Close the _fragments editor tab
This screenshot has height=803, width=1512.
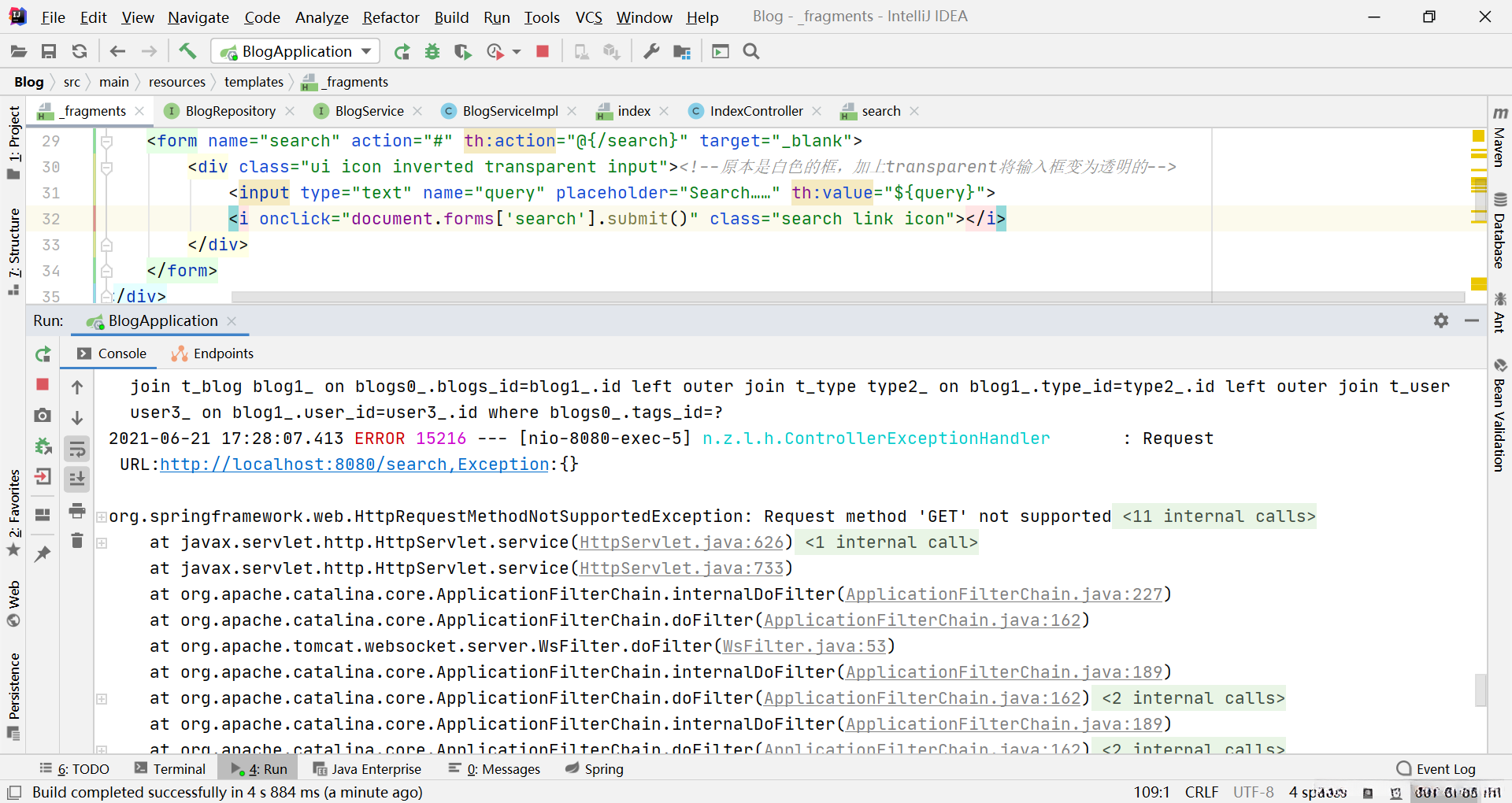coord(140,111)
